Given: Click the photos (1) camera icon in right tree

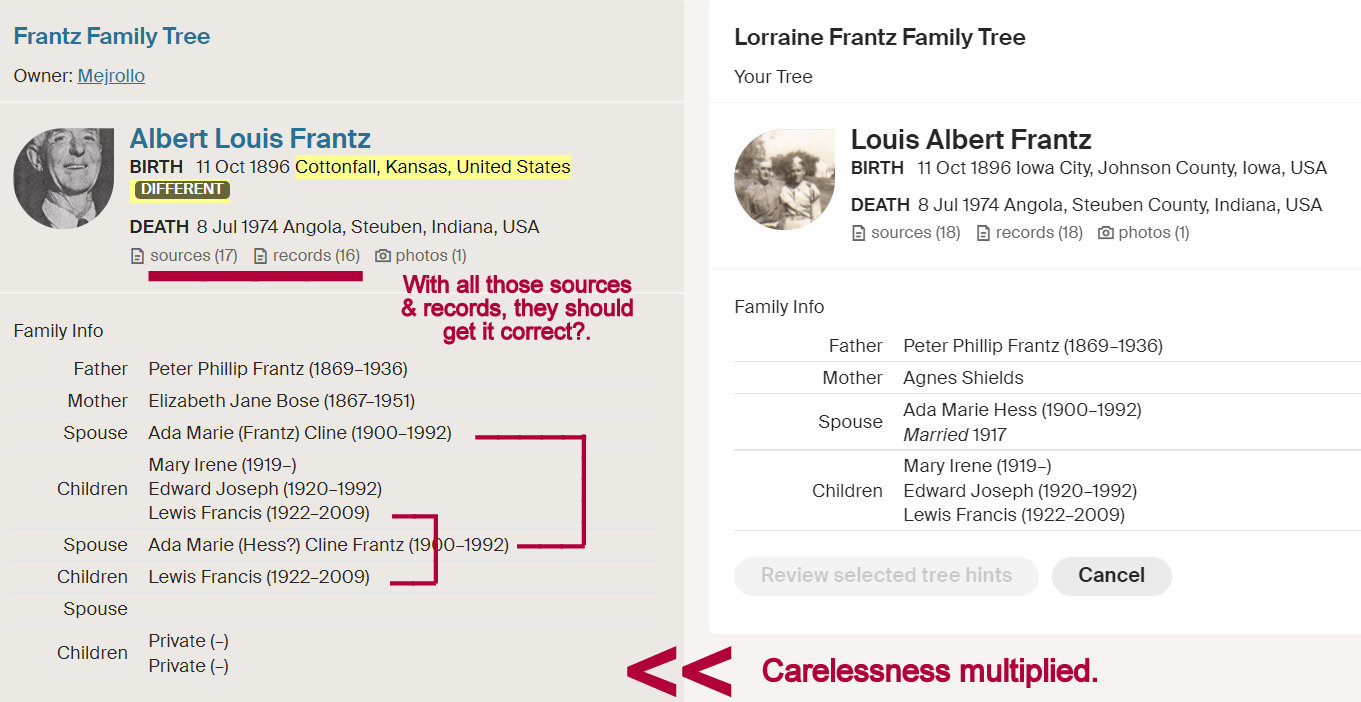Looking at the screenshot, I should 1105,233.
